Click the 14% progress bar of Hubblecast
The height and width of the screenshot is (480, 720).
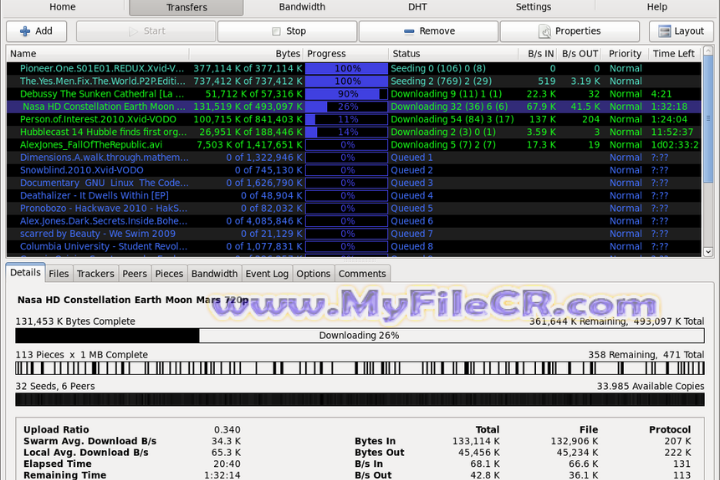point(346,132)
